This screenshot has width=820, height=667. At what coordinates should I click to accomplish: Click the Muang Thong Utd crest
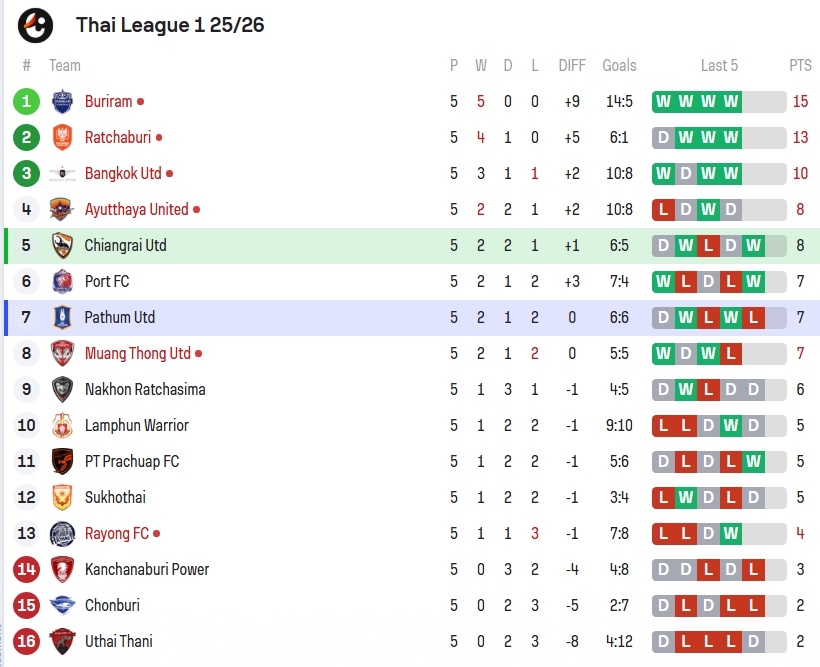tap(62, 354)
